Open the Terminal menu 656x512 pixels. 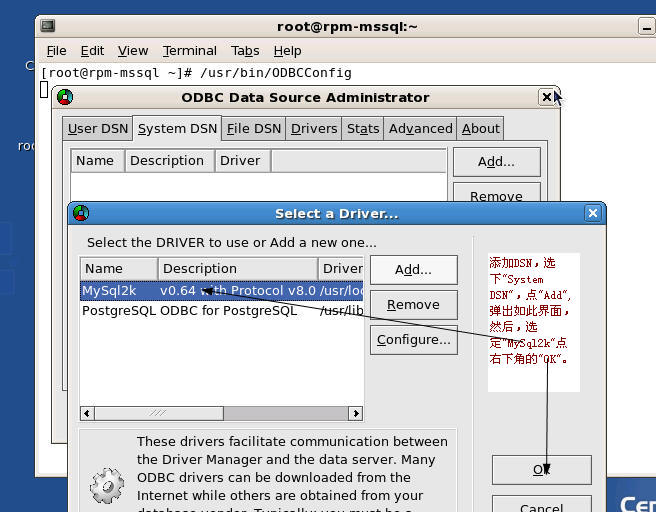(190, 51)
